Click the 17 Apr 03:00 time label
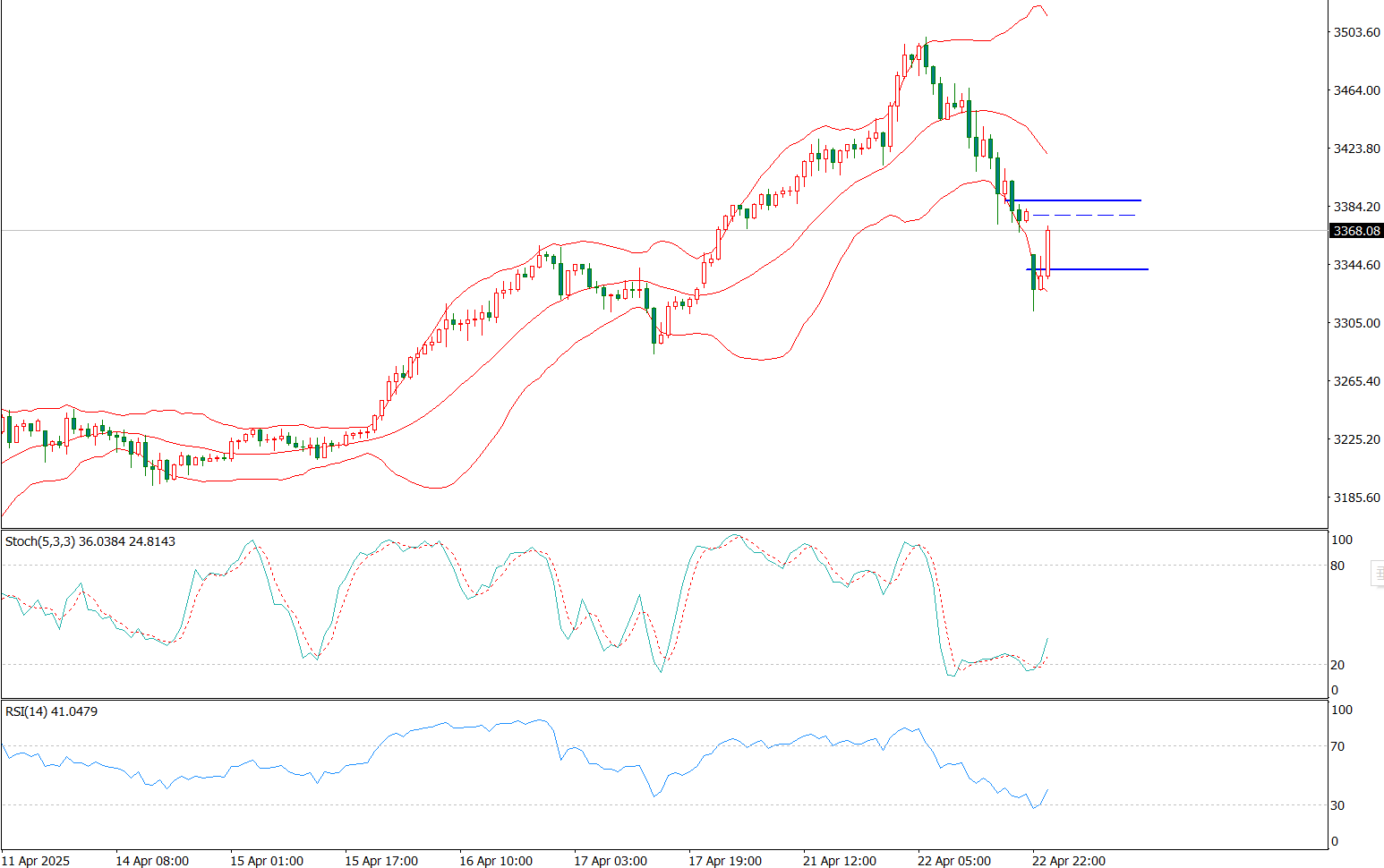This screenshot has height=868, width=1384. [x=611, y=861]
